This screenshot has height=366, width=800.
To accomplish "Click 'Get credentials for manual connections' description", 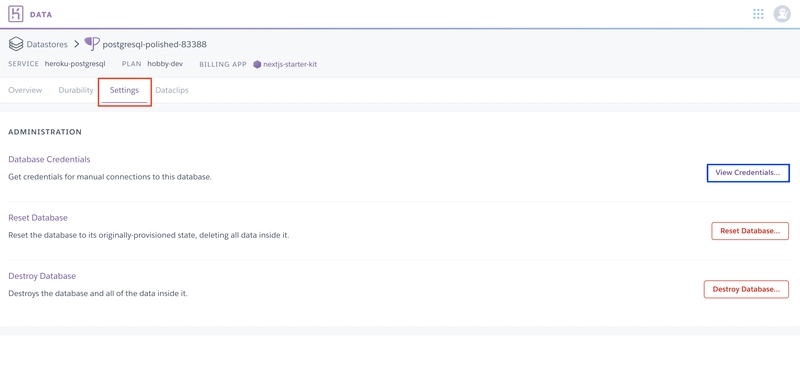I will coord(110,177).
